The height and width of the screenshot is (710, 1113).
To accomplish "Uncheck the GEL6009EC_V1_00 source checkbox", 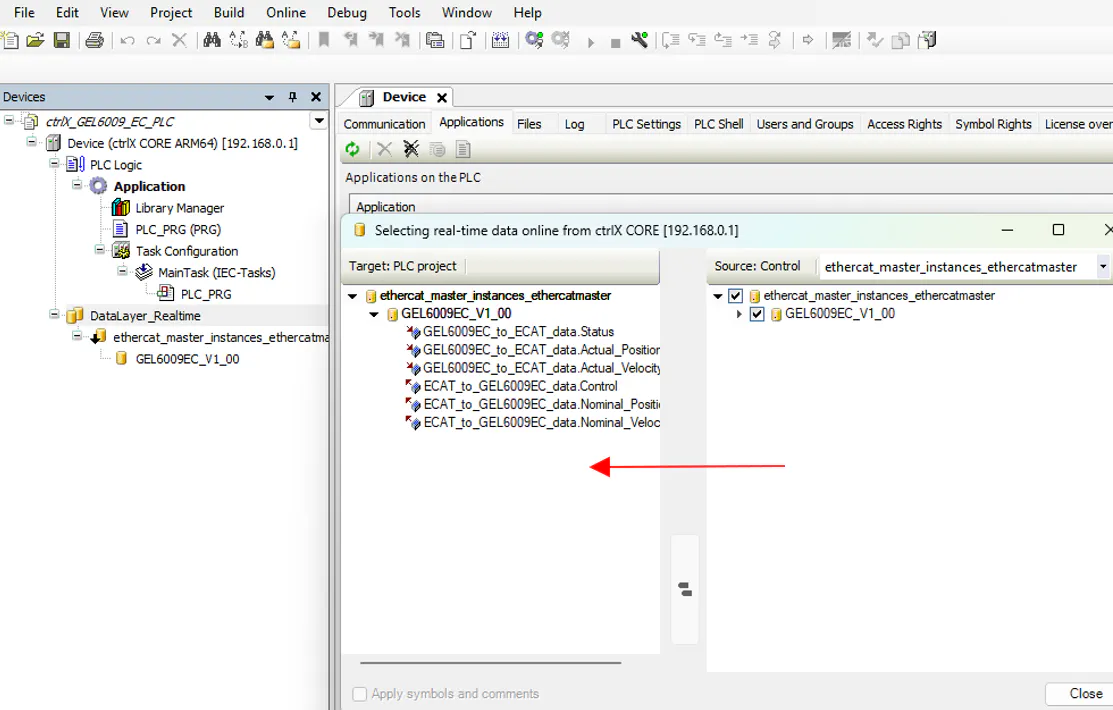I will [757, 314].
